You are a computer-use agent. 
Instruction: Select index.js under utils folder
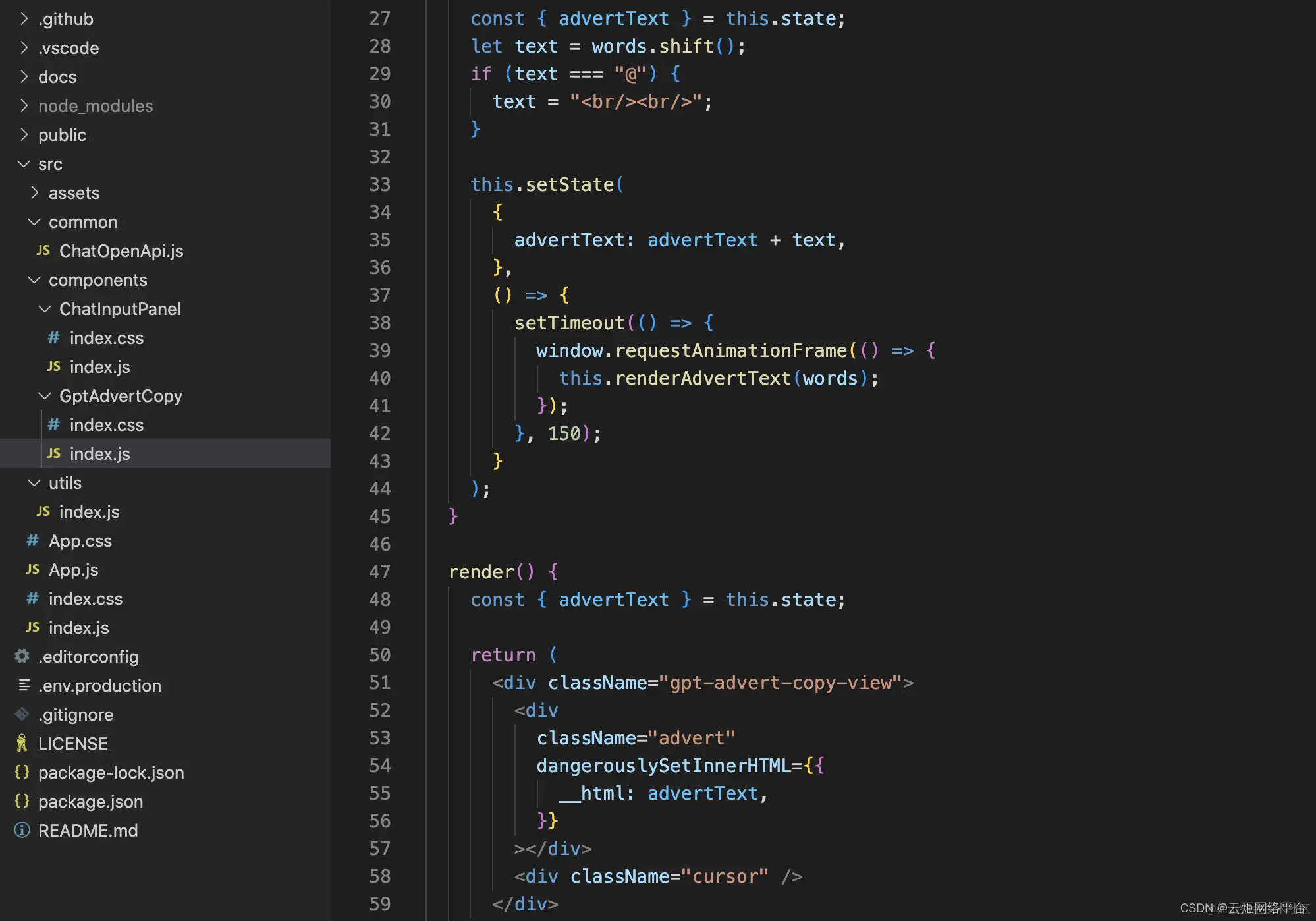coord(89,511)
